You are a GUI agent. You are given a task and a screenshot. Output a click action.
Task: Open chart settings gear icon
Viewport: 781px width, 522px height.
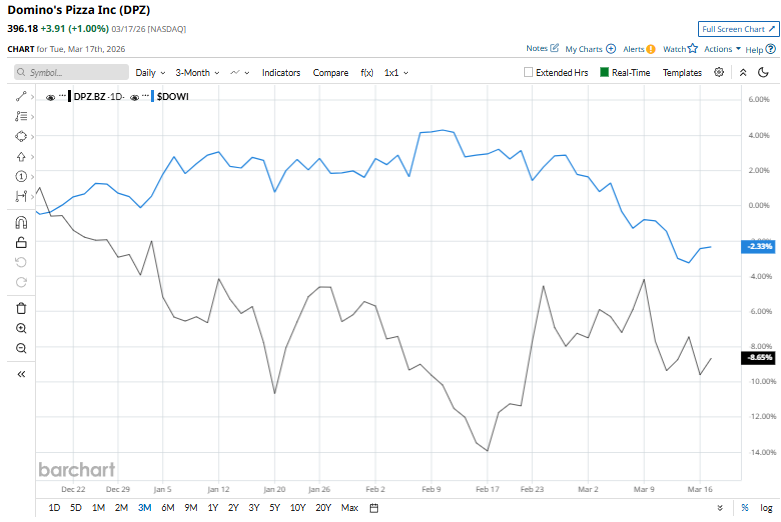tap(719, 72)
